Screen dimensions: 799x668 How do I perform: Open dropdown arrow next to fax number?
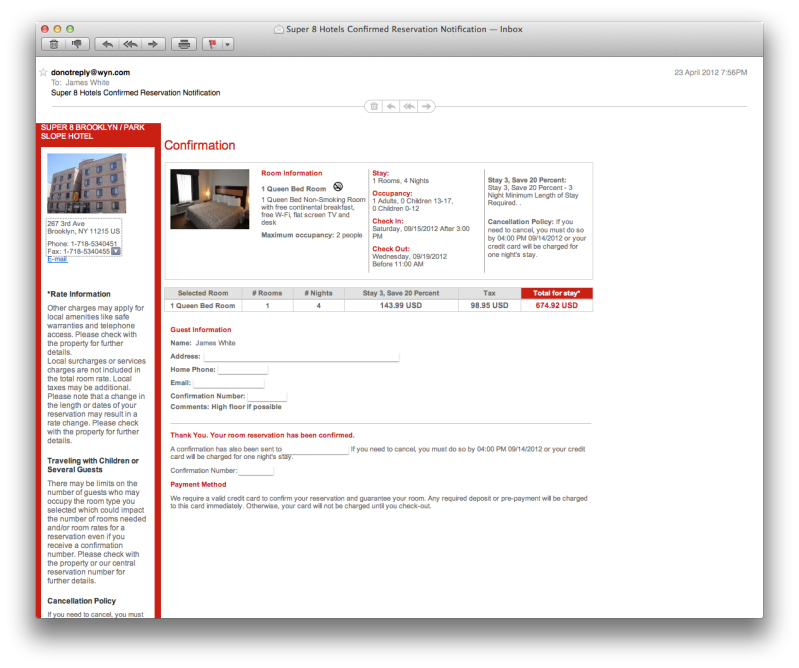(116, 251)
